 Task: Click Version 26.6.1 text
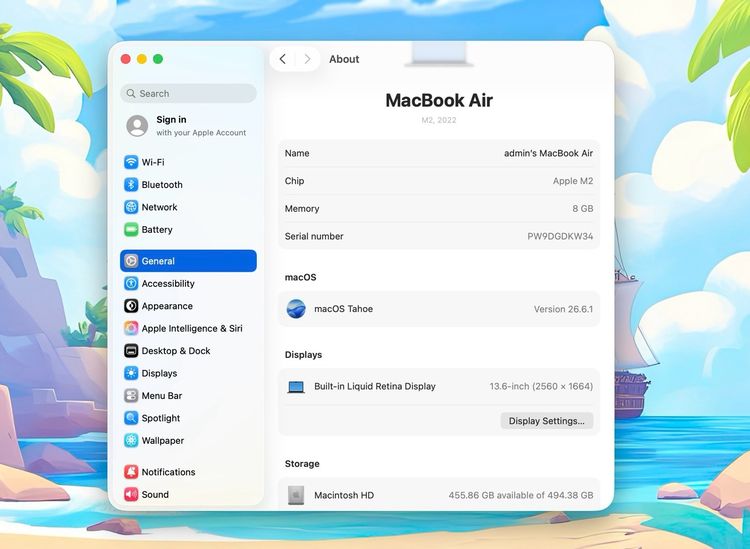coord(563,309)
